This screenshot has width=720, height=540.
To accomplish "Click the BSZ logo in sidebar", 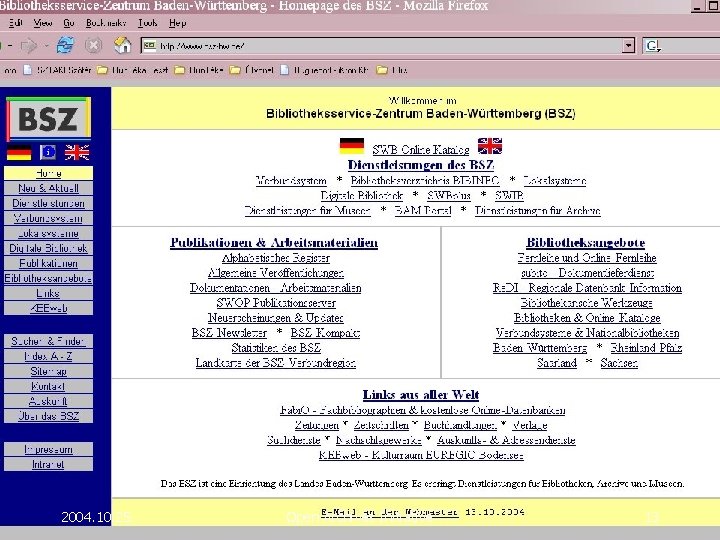I will click(x=48, y=119).
